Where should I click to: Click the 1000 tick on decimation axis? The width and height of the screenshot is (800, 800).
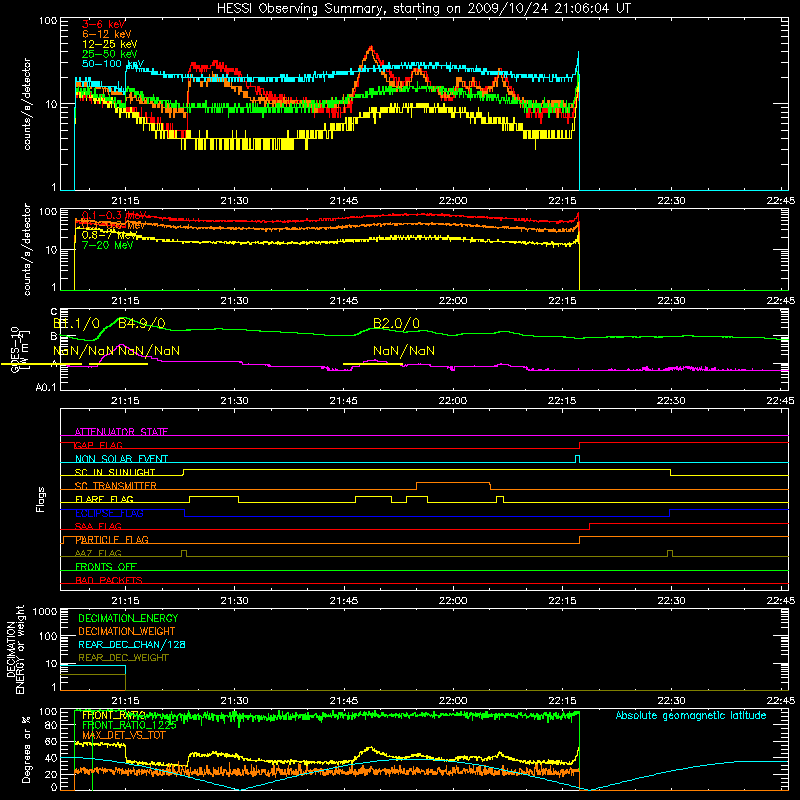pos(45,612)
